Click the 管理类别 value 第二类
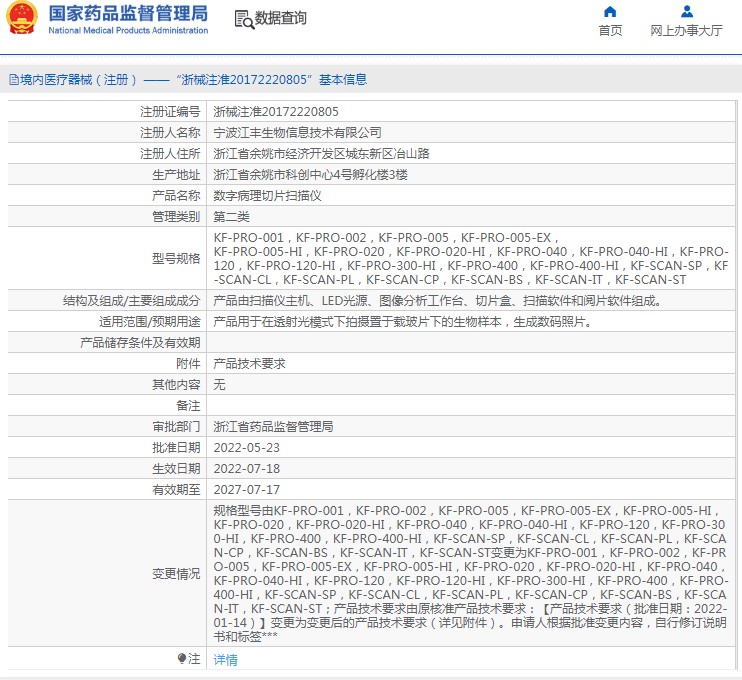Screen dimensions: 742x680 tap(232, 216)
